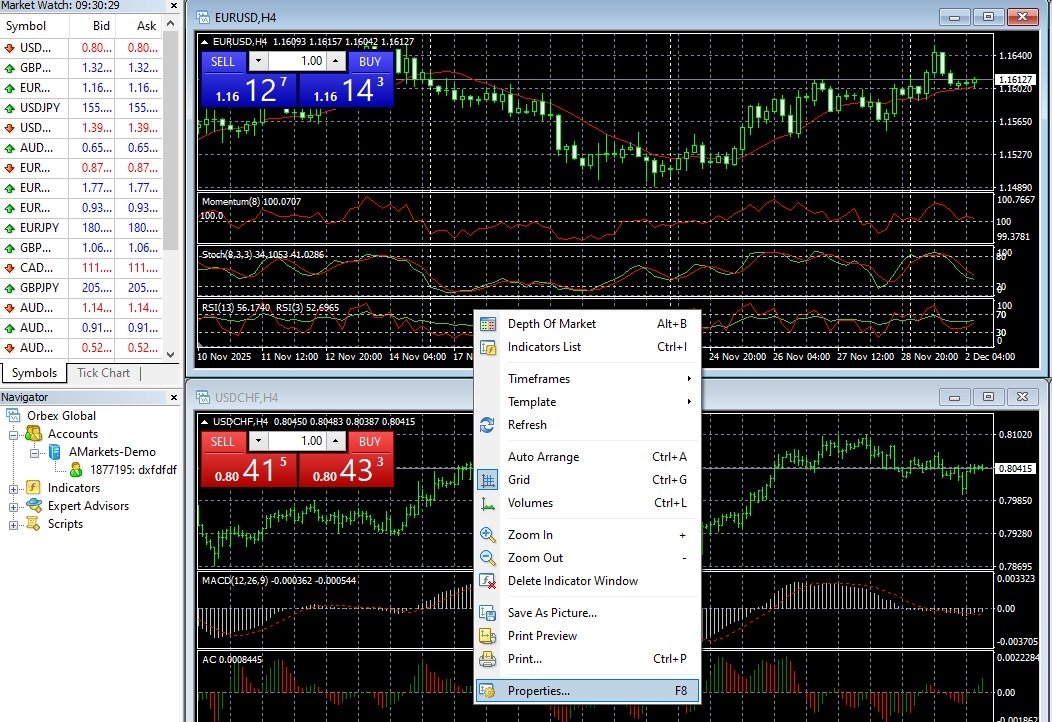Collapse EURUSD one-click trading panel triangle
The width and height of the screenshot is (1052, 722).
pyautogui.click(x=205, y=41)
